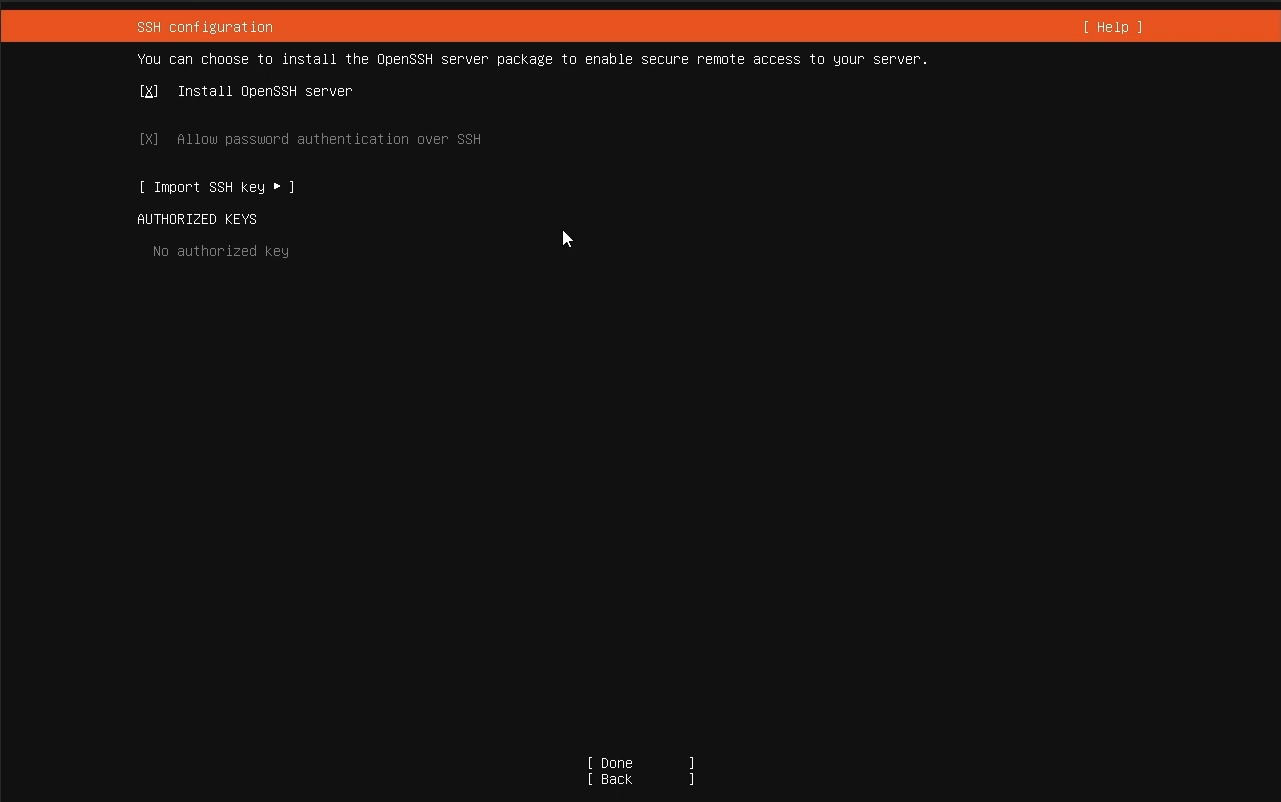Click the Help label in the header
The width and height of the screenshot is (1281, 802).
tap(1112, 27)
